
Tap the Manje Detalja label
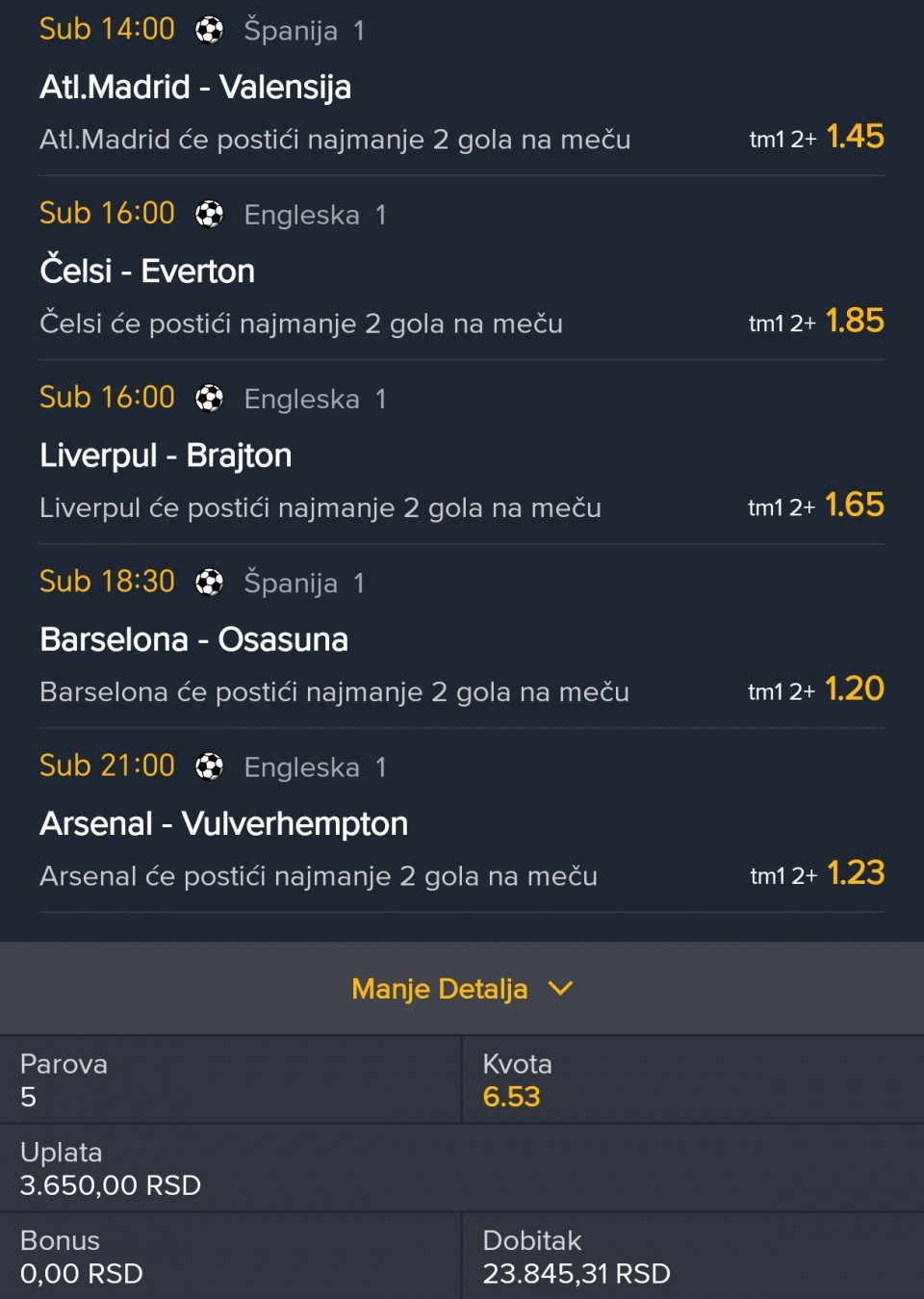(439, 989)
